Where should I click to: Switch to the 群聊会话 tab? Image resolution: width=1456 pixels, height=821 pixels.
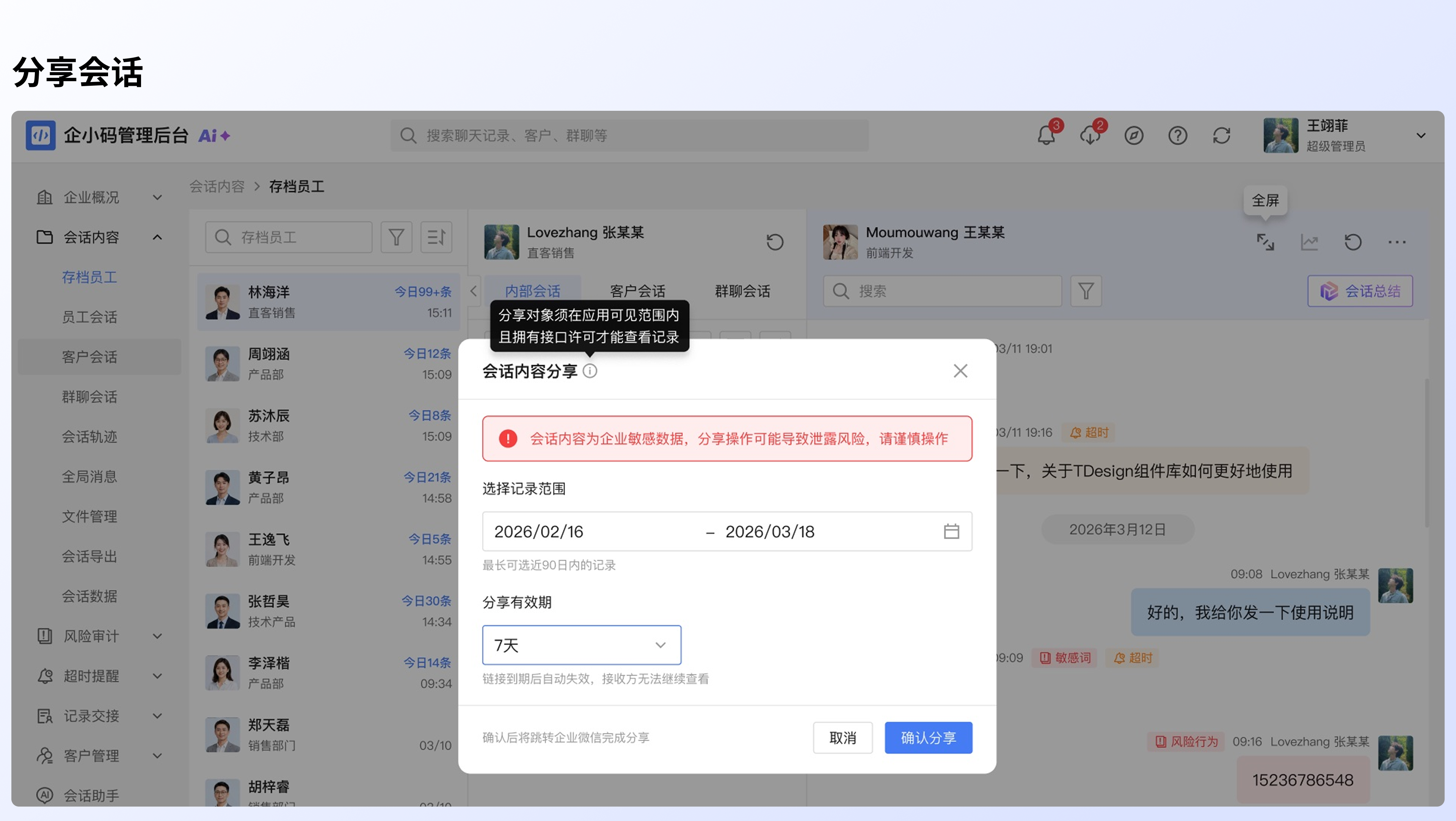pyautogui.click(x=742, y=291)
